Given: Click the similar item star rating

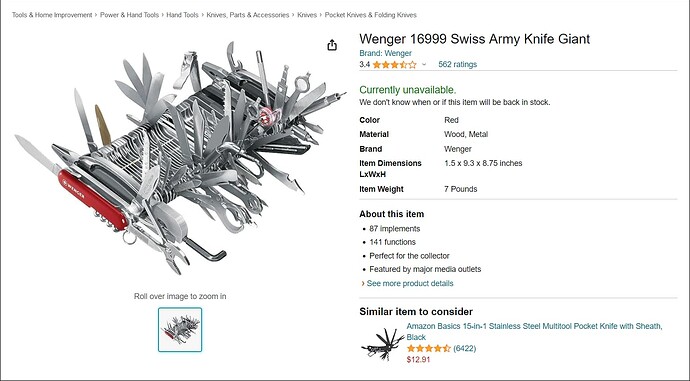Looking at the screenshot, I should click(x=429, y=348).
